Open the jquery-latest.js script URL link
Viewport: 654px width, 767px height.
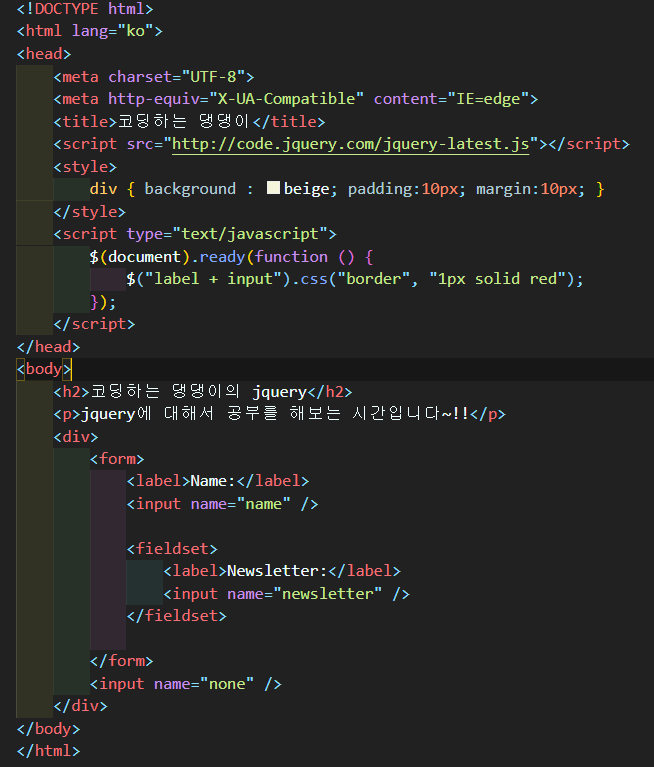pyautogui.click(x=350, y=144)
